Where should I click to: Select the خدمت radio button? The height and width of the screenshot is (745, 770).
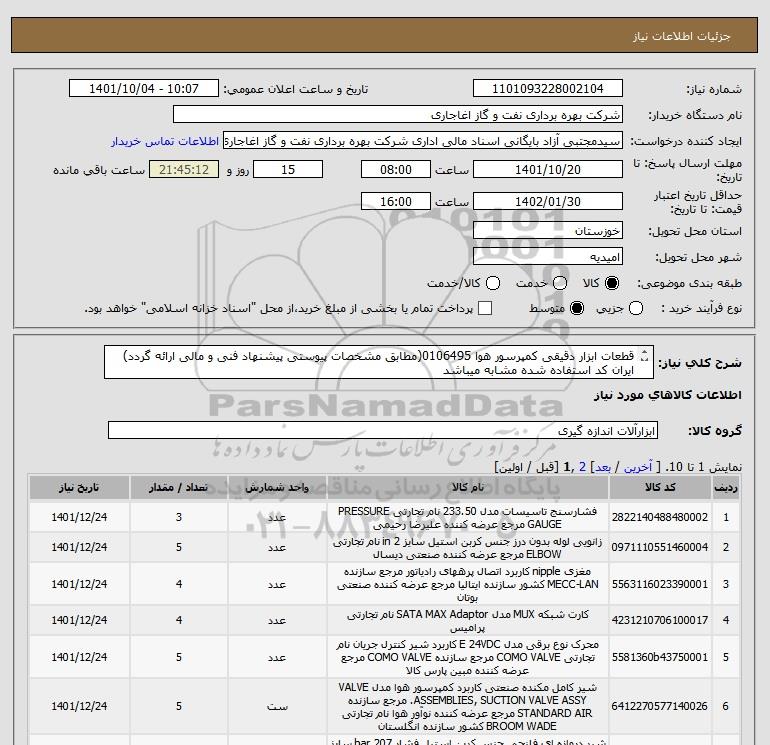coord(560,283)
